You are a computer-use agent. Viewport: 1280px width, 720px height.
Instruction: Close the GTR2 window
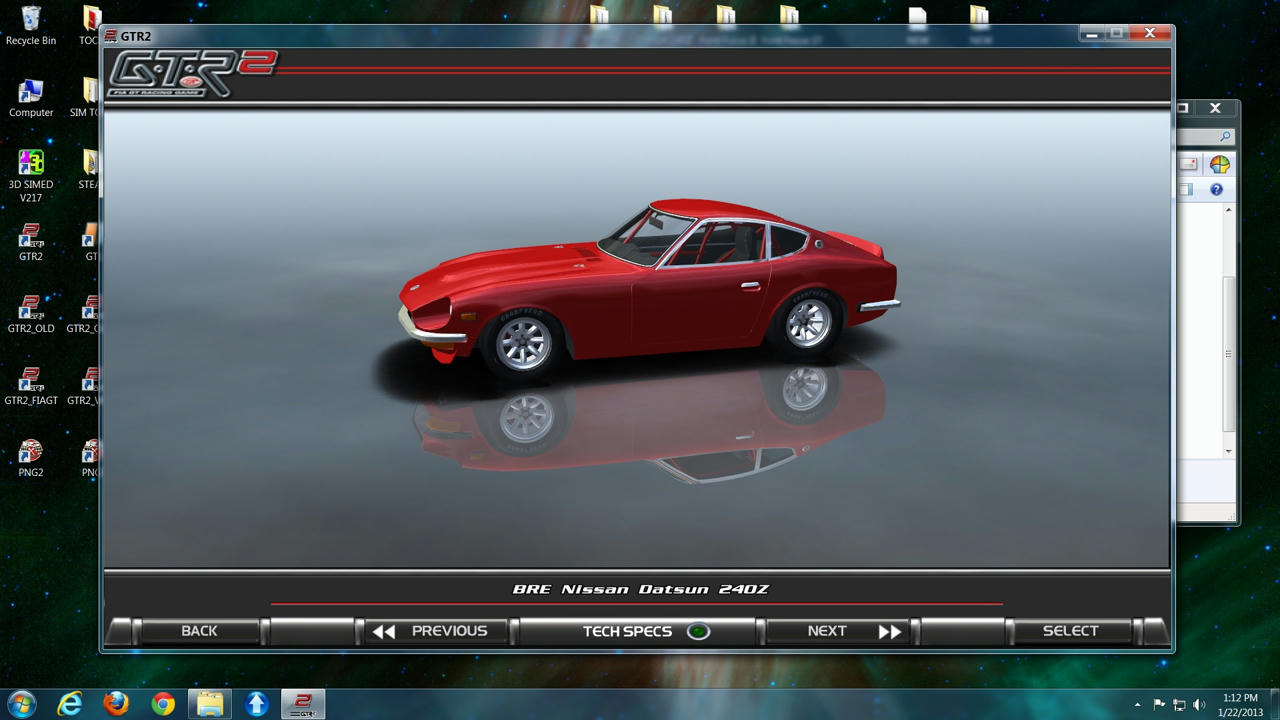pyautogui.click(x=1149, y=34)
